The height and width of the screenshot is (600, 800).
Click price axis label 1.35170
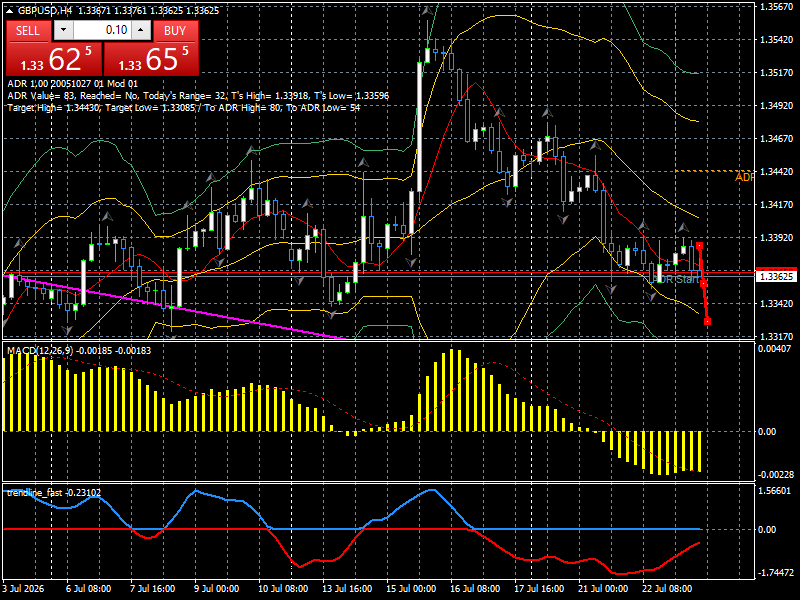pos(777,73)
